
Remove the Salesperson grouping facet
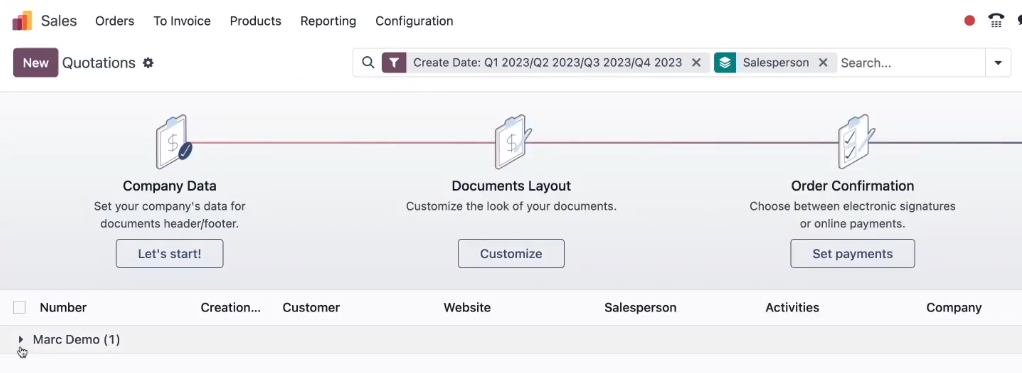pyautogui.click(x=823, y=63)
